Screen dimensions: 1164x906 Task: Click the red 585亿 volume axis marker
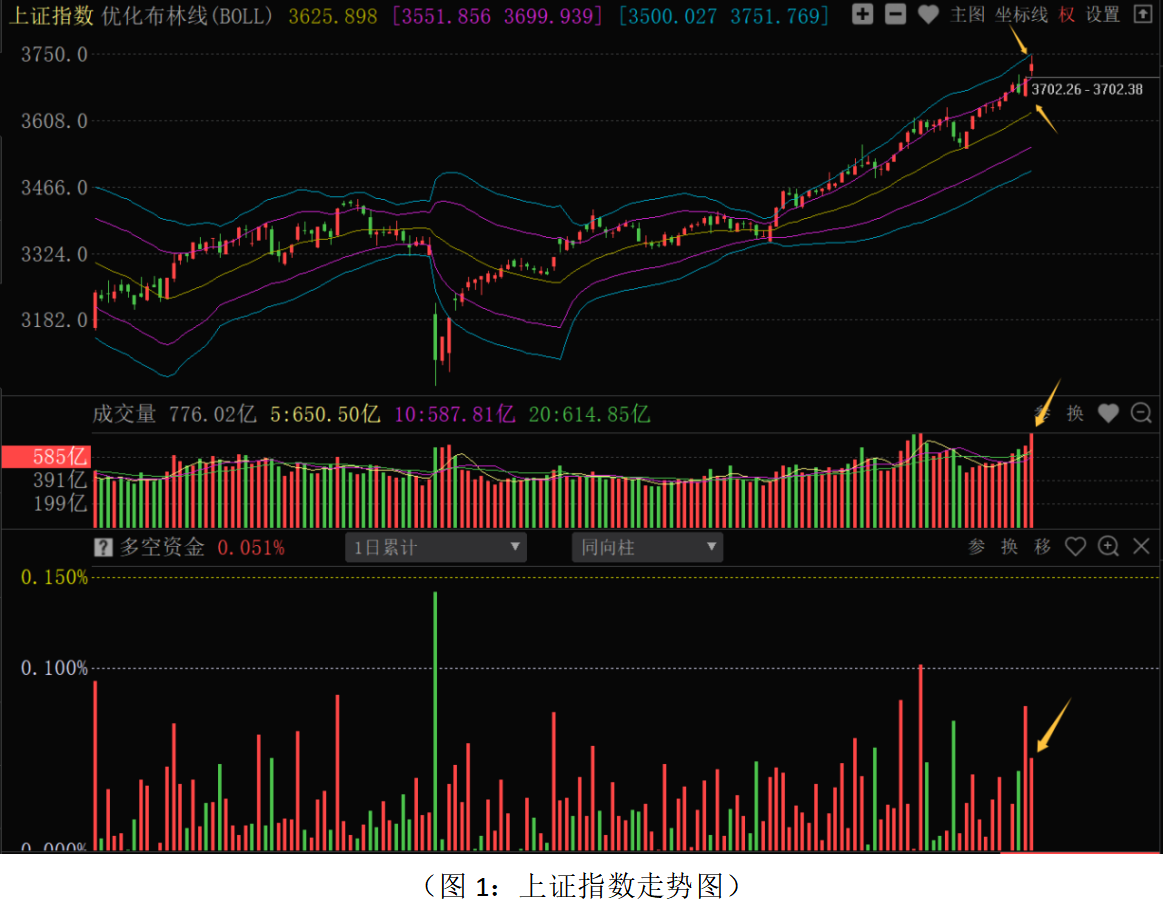[45, 456]
